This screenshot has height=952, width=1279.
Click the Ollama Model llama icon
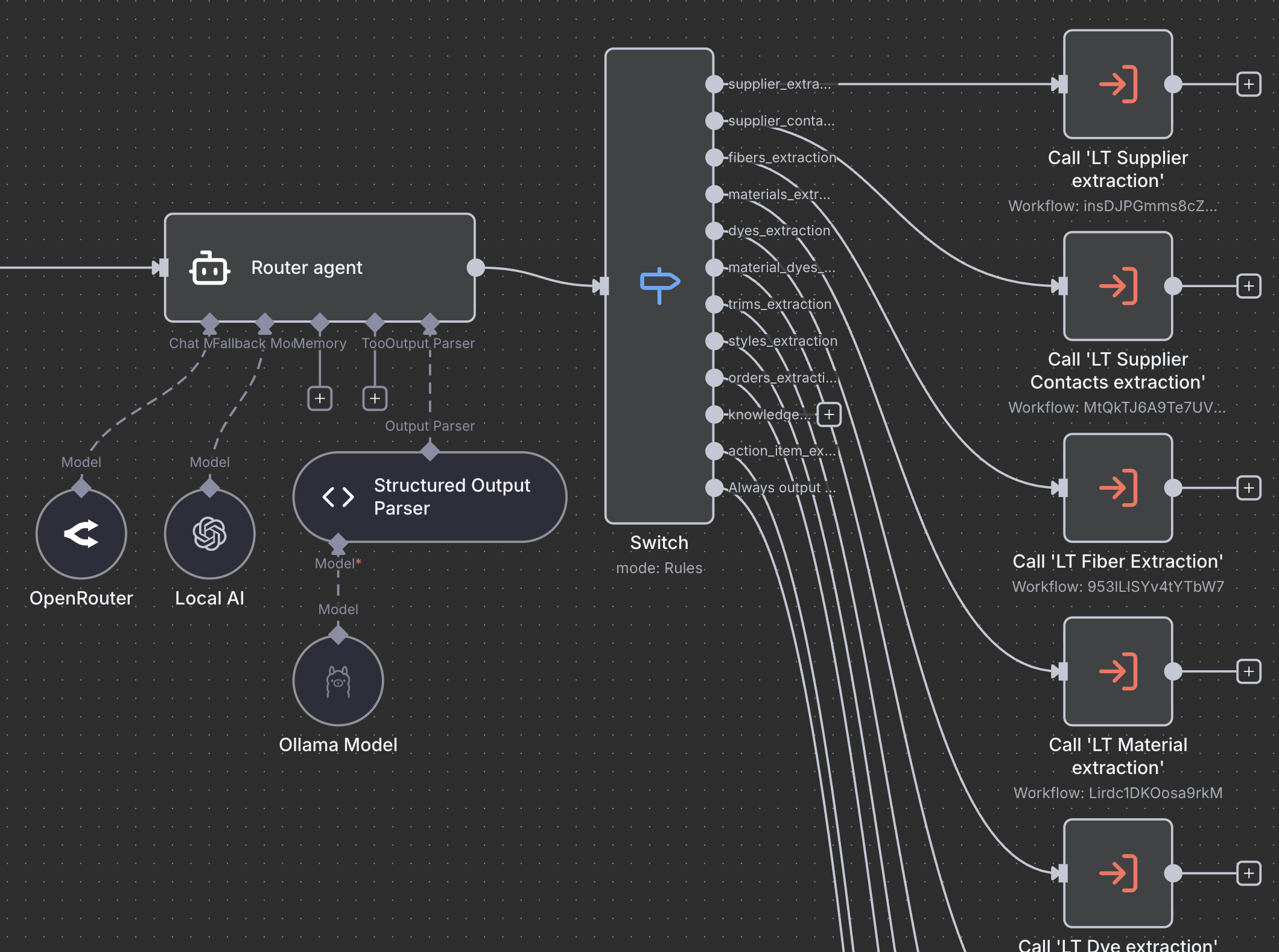(338, 681)
